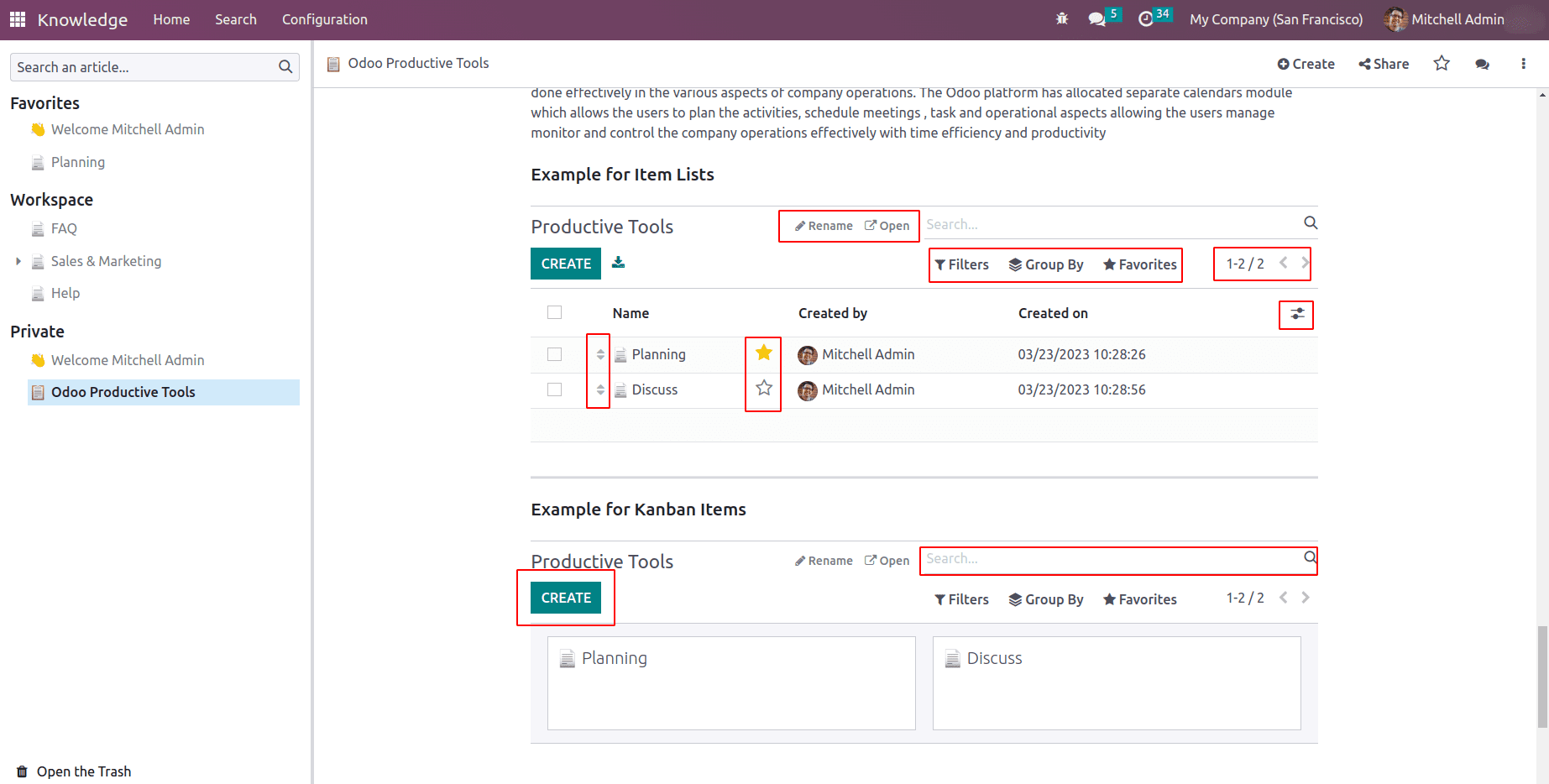This screenshot has width=1549, height=784.
Task: Open Group By dropdown in list view
Action: pos(1046,264)
